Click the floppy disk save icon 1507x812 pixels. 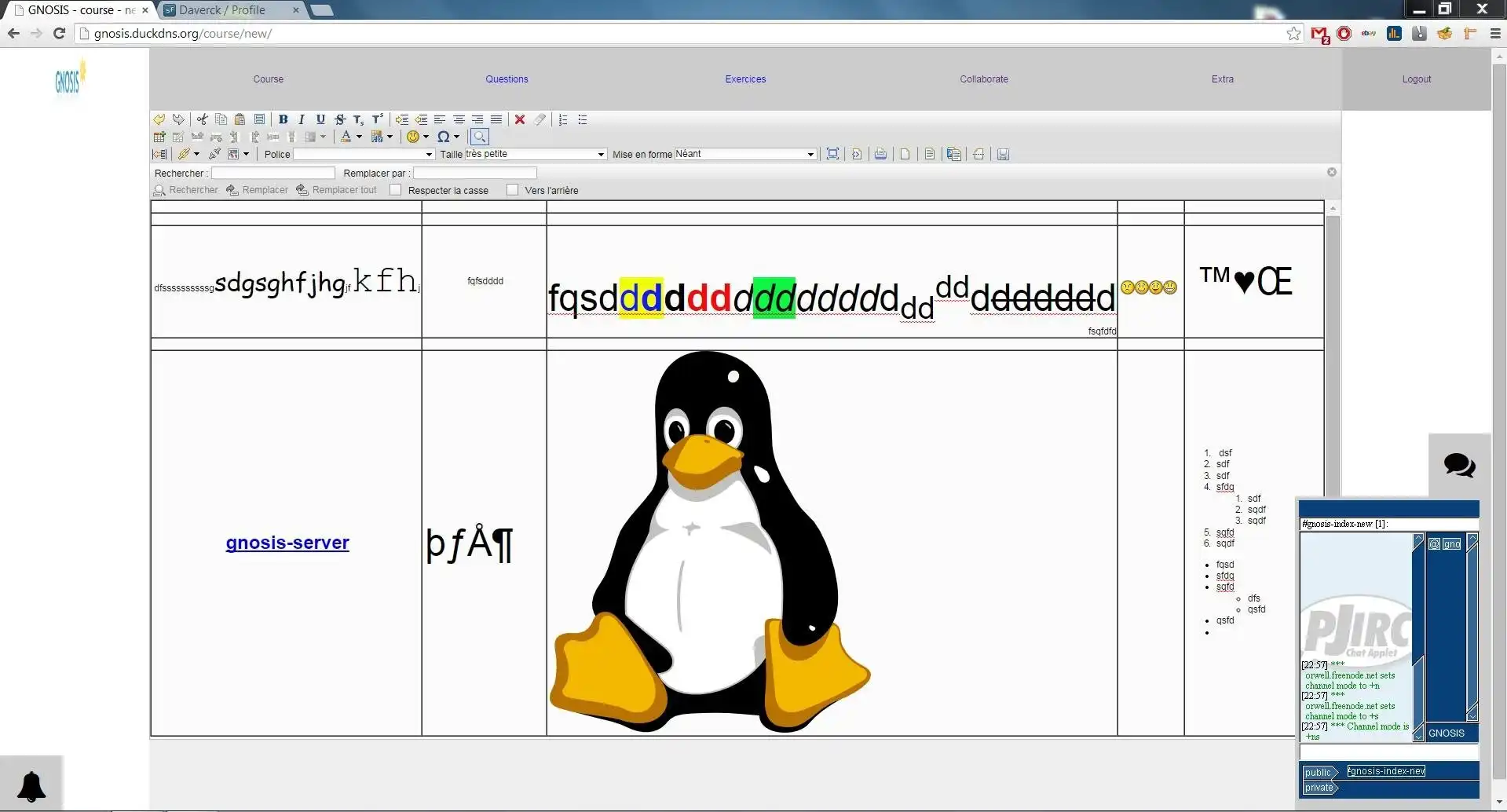[x=1003, y=154]
